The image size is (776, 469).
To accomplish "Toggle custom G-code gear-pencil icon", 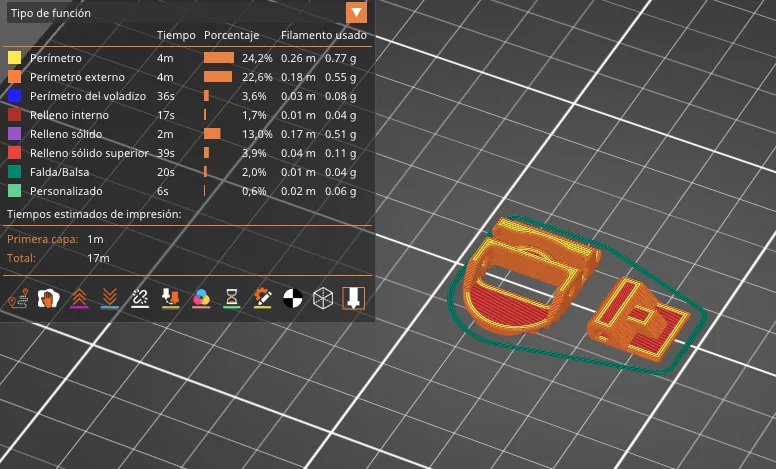I will 262,298.
